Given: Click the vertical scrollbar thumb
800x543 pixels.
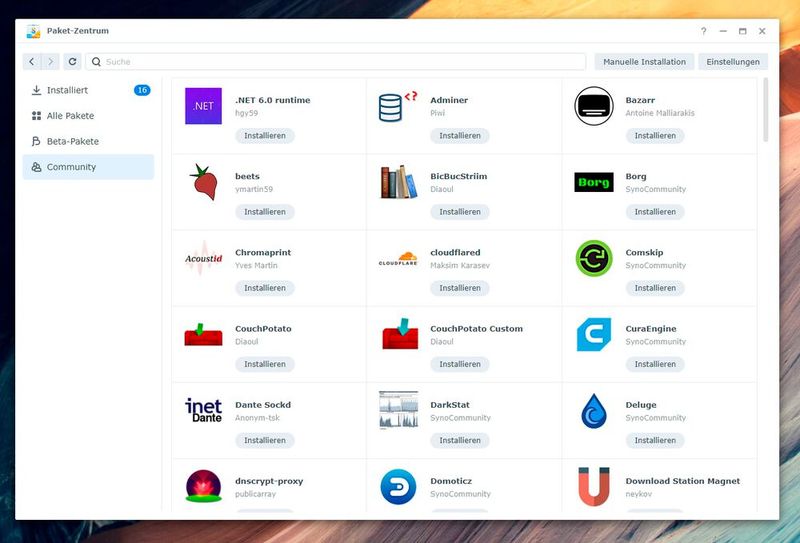Looking at the screenshot, I should pos(765,110).
